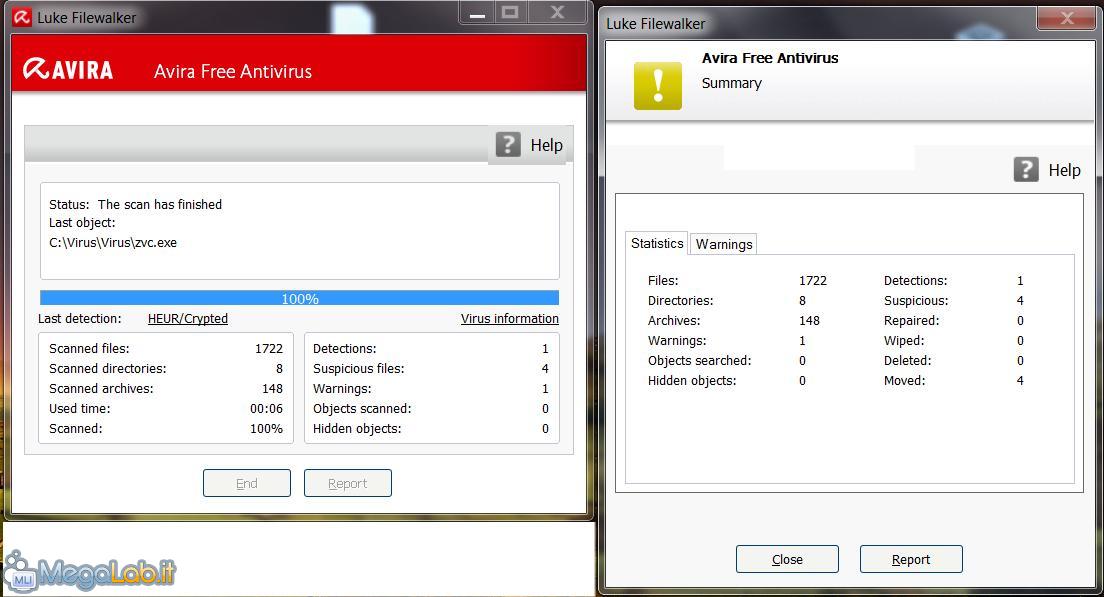The width and height of the screenshot is (1104, 597).
Task: Select the path C:\Virus\Virus\zvc.exe
Action: click(113, 242)
